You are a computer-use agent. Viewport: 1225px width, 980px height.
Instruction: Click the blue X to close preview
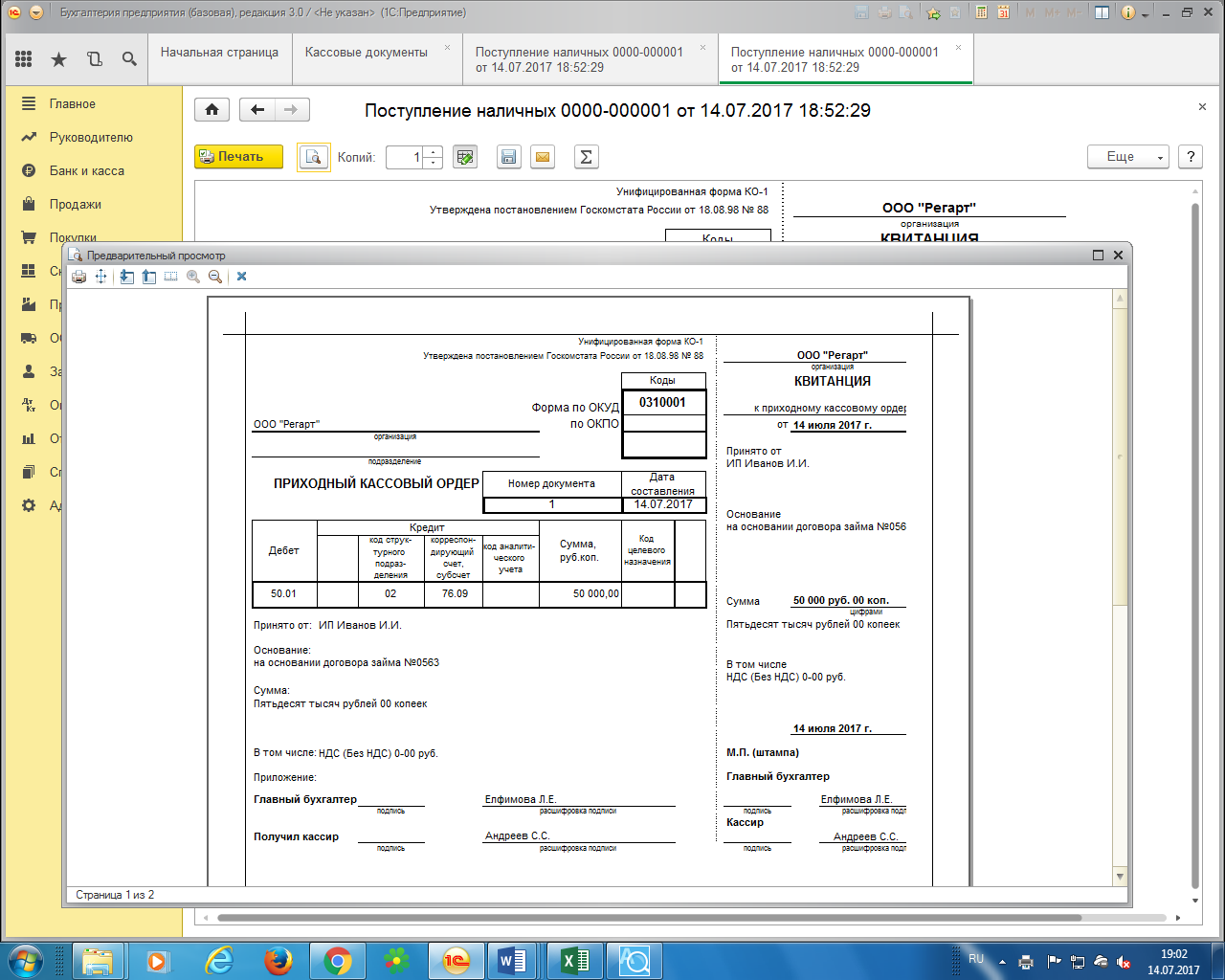(242, 277)
